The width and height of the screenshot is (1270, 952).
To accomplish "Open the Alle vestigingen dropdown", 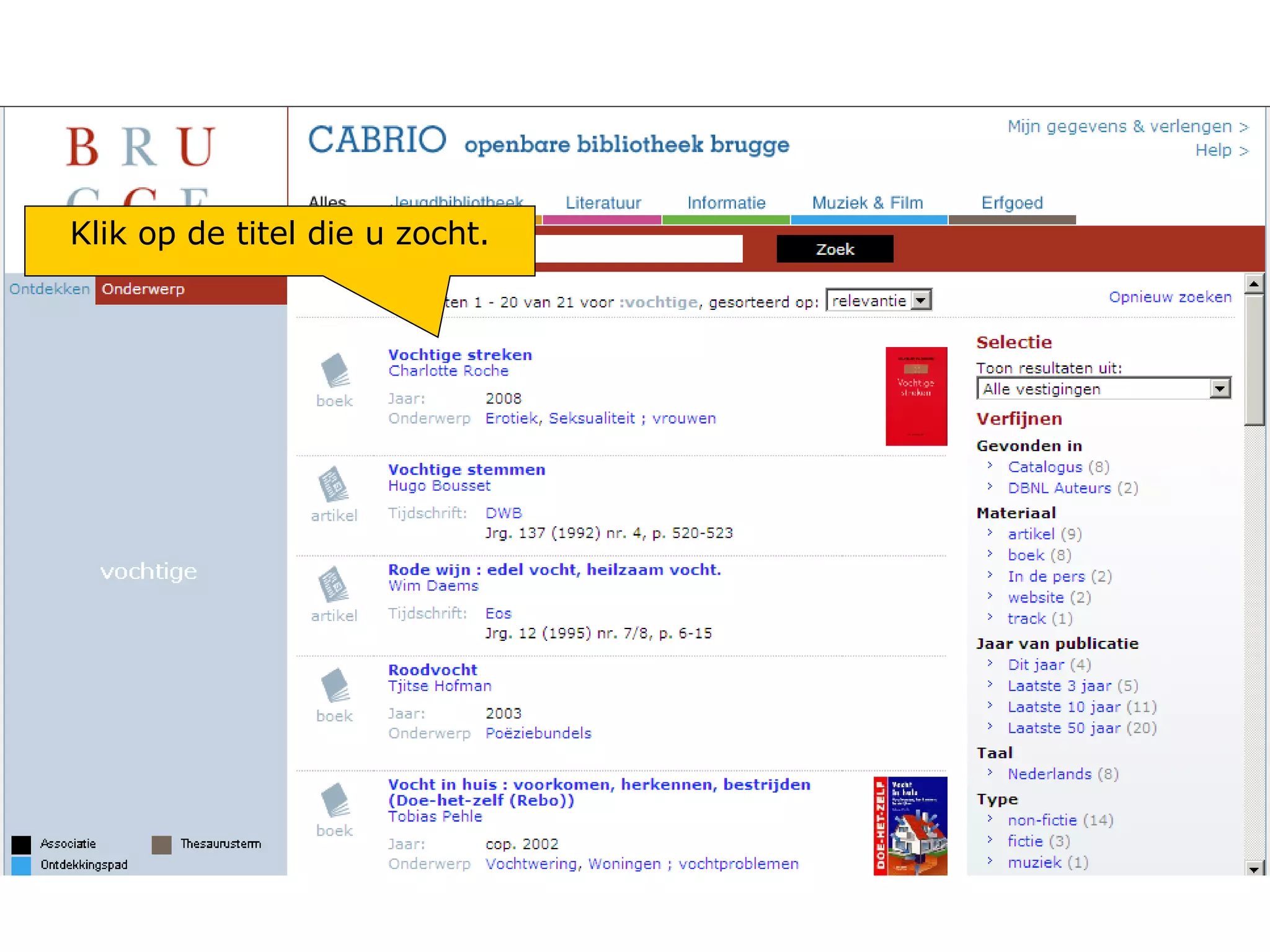I will pos(1103,389).
